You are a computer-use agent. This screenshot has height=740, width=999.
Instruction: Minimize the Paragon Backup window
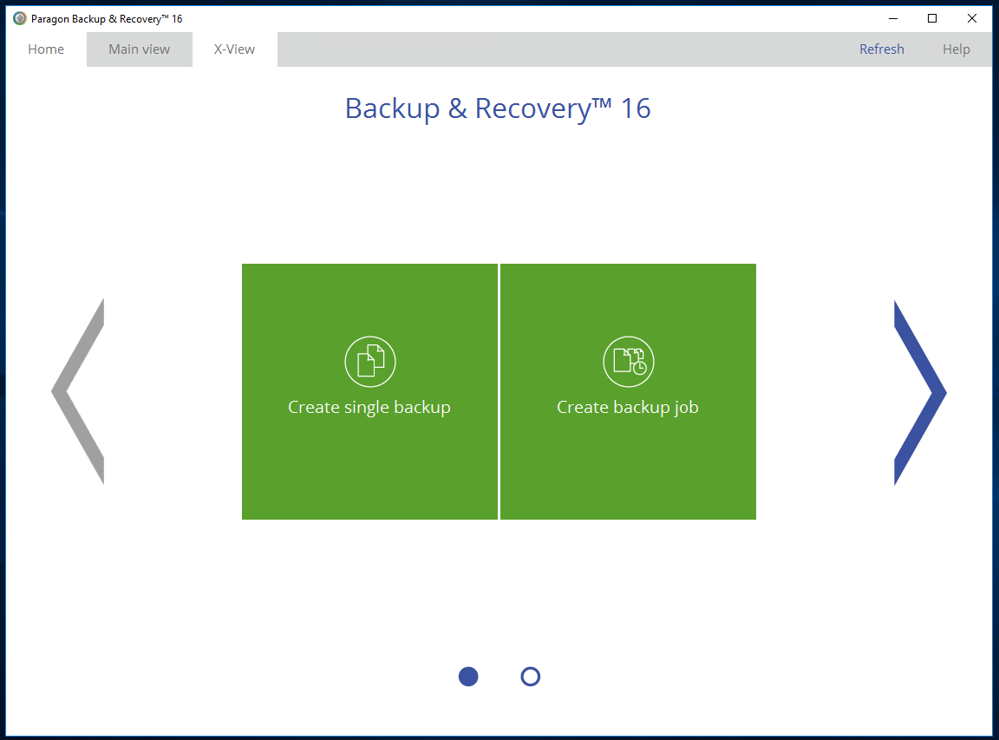893,18
